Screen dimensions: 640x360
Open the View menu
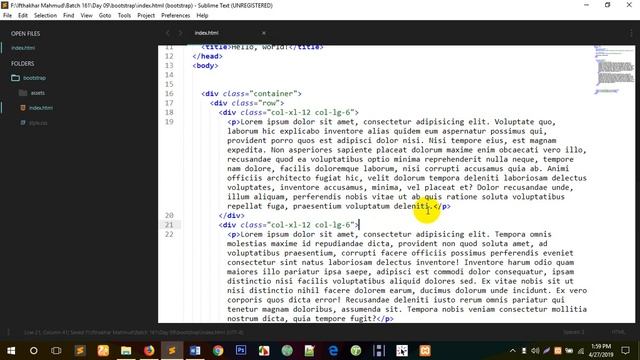(x=87, y=16)
